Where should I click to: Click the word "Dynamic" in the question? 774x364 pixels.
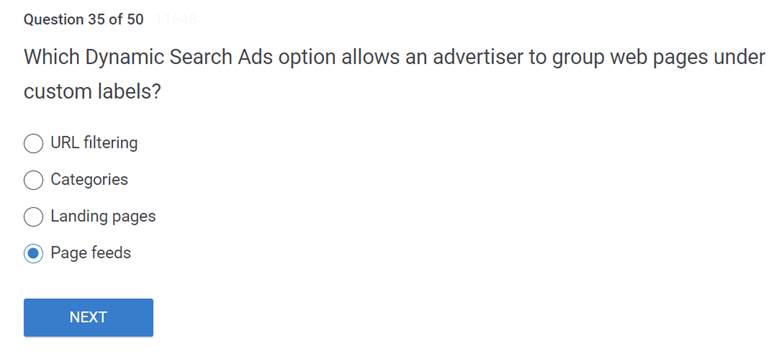pyautogui.click(x=124, y=58)
